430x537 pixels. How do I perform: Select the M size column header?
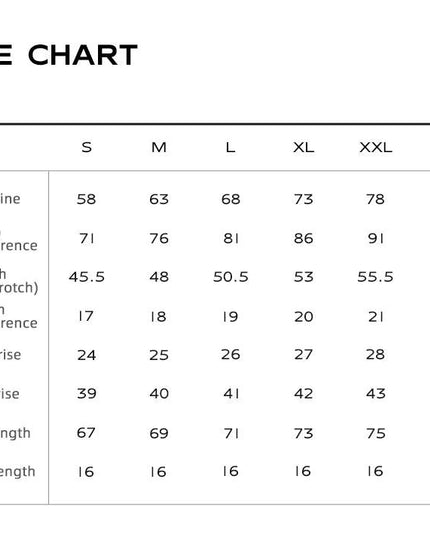[159, 148]
